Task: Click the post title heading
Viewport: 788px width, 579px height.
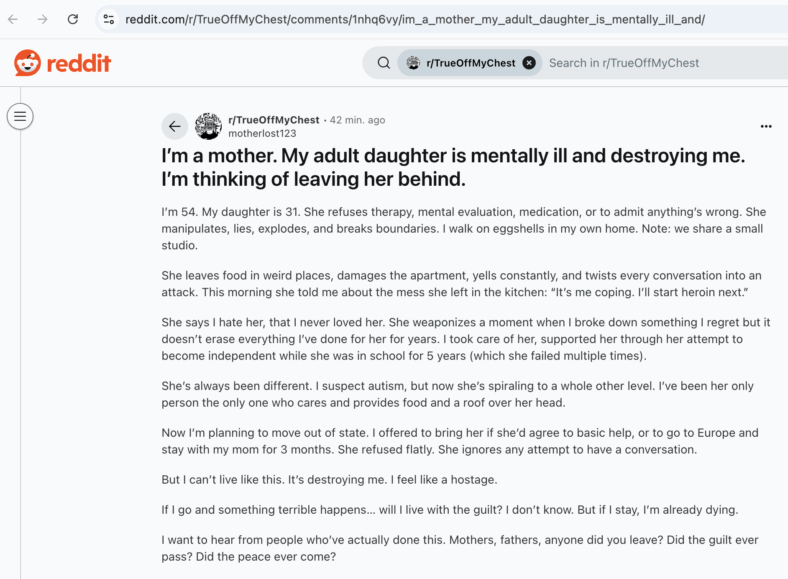Action: tap(453, 167)
